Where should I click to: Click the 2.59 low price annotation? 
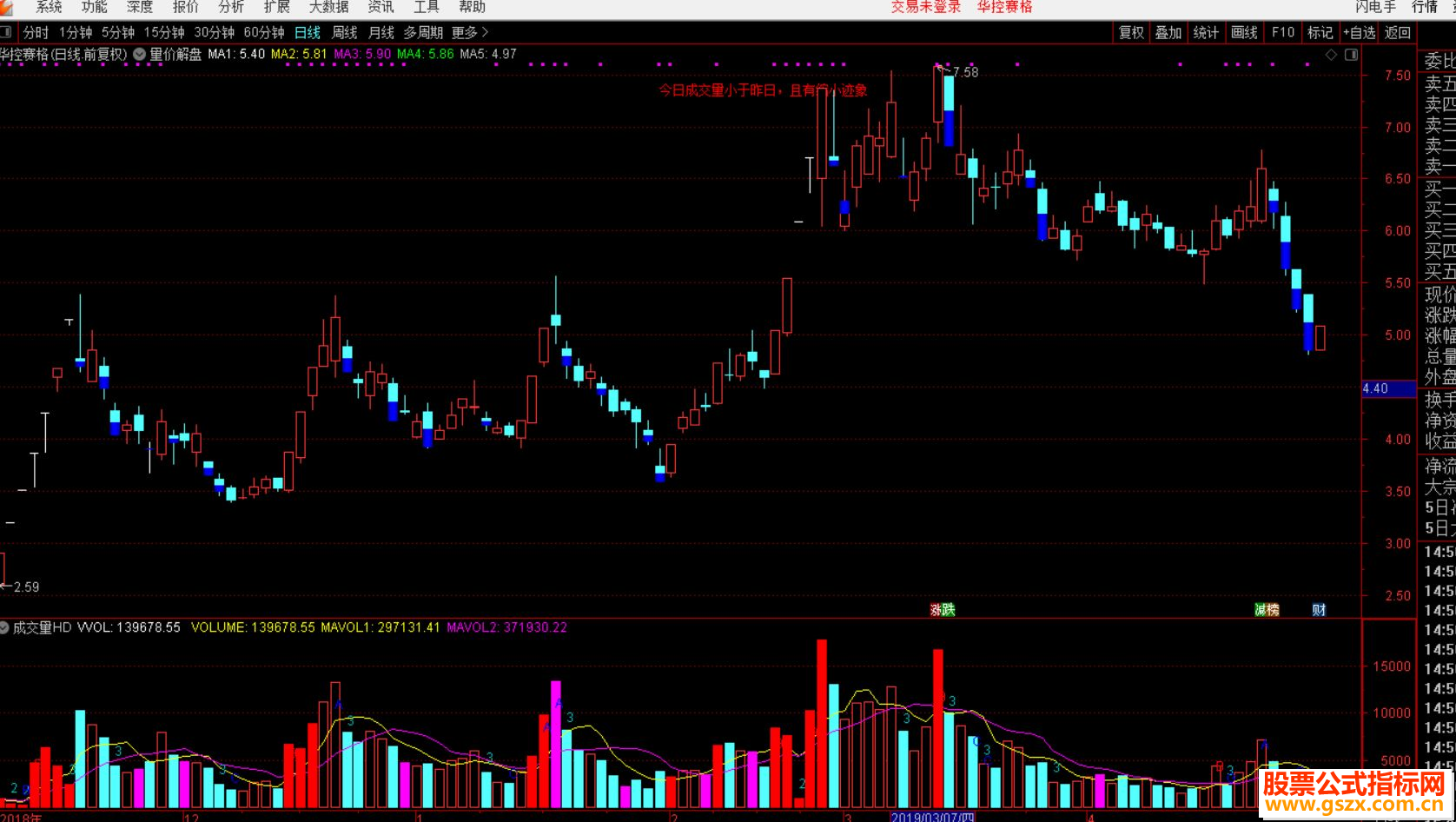point(26,587)
